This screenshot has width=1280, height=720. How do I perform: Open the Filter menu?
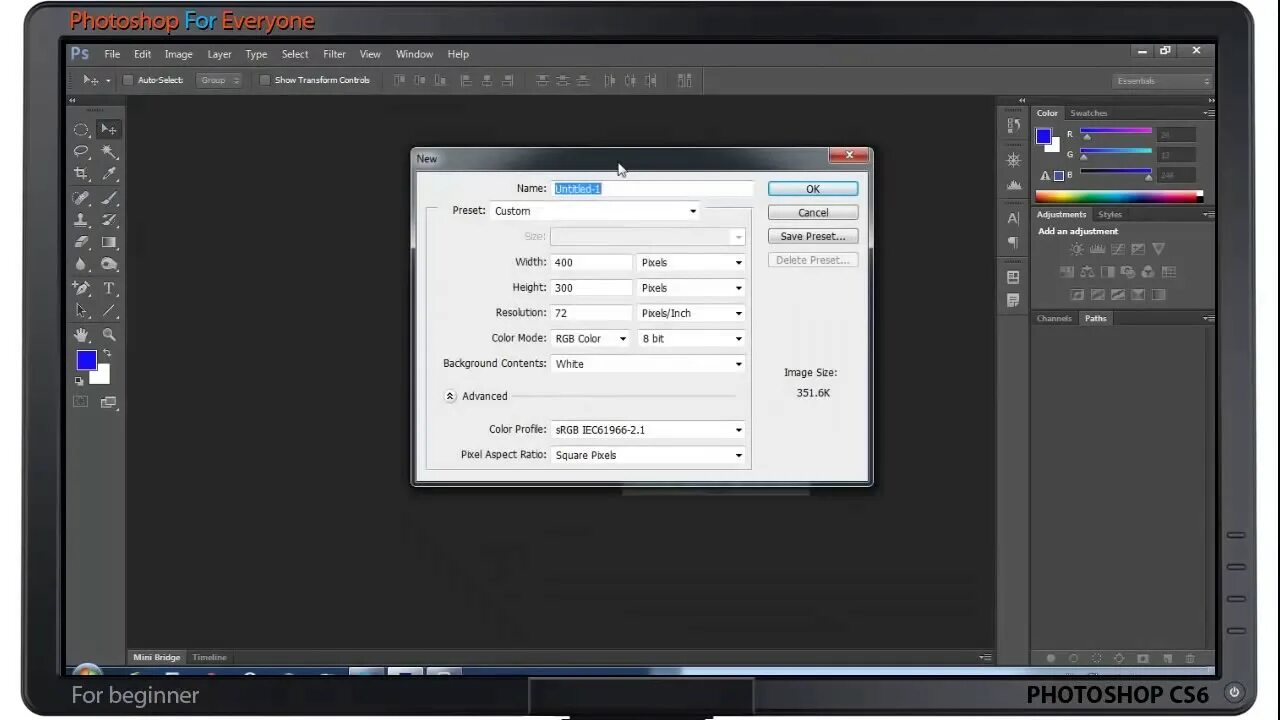[334, 54]
